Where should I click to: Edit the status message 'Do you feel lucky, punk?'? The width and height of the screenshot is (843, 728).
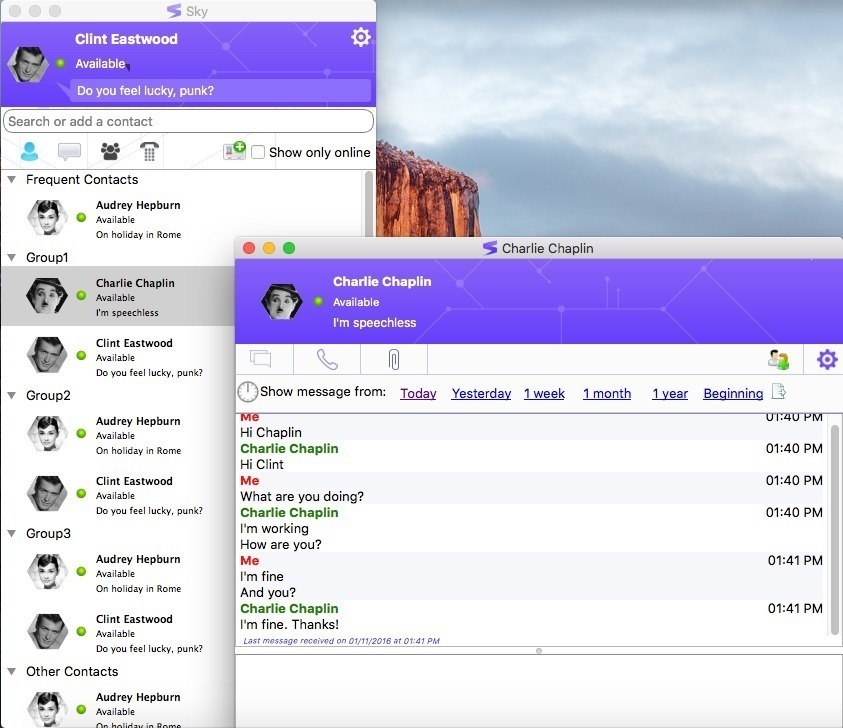pyautogui.click(x=220, y=90)
